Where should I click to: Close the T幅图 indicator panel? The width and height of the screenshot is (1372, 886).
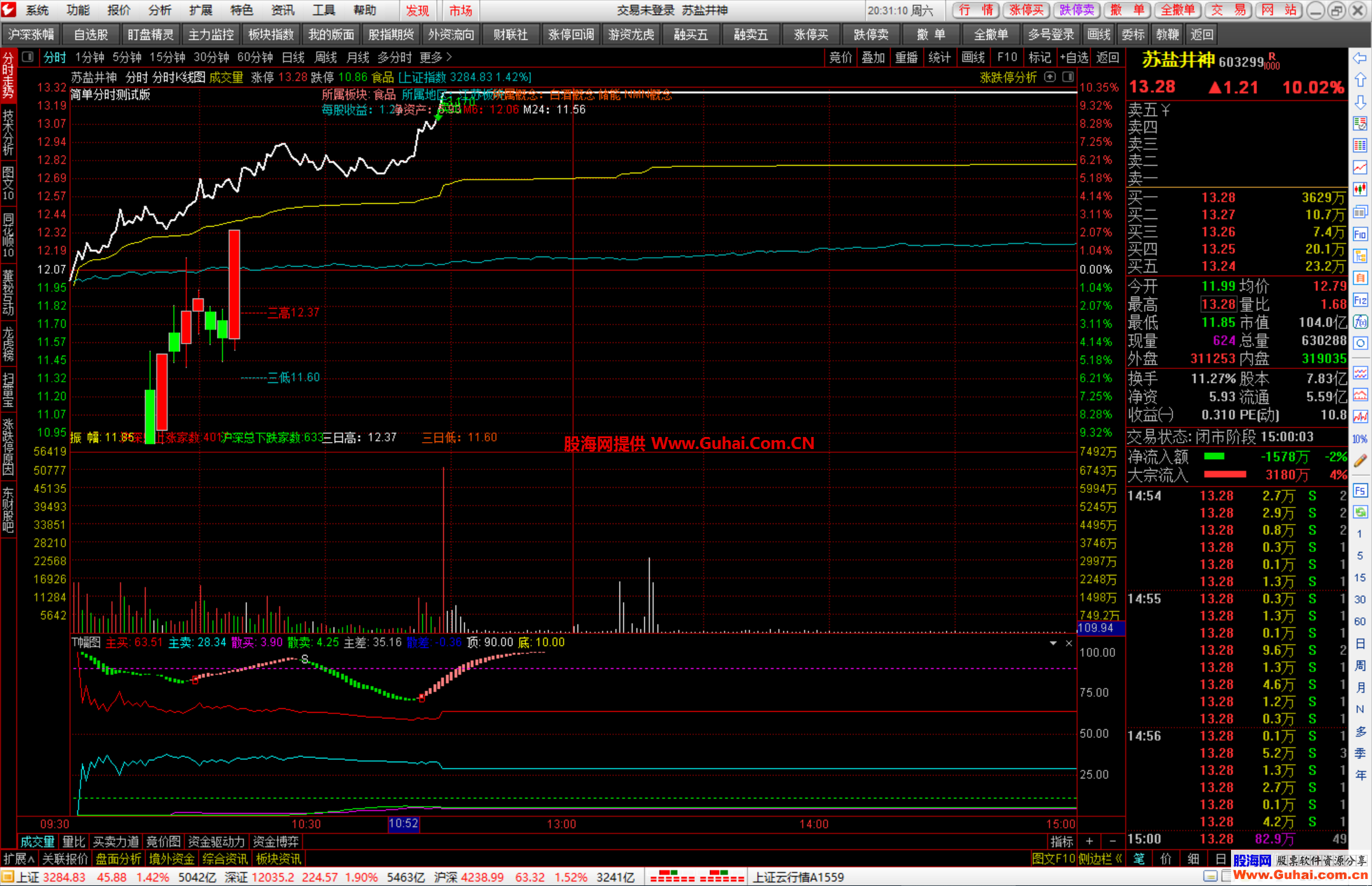click(x=1069, y=643)
